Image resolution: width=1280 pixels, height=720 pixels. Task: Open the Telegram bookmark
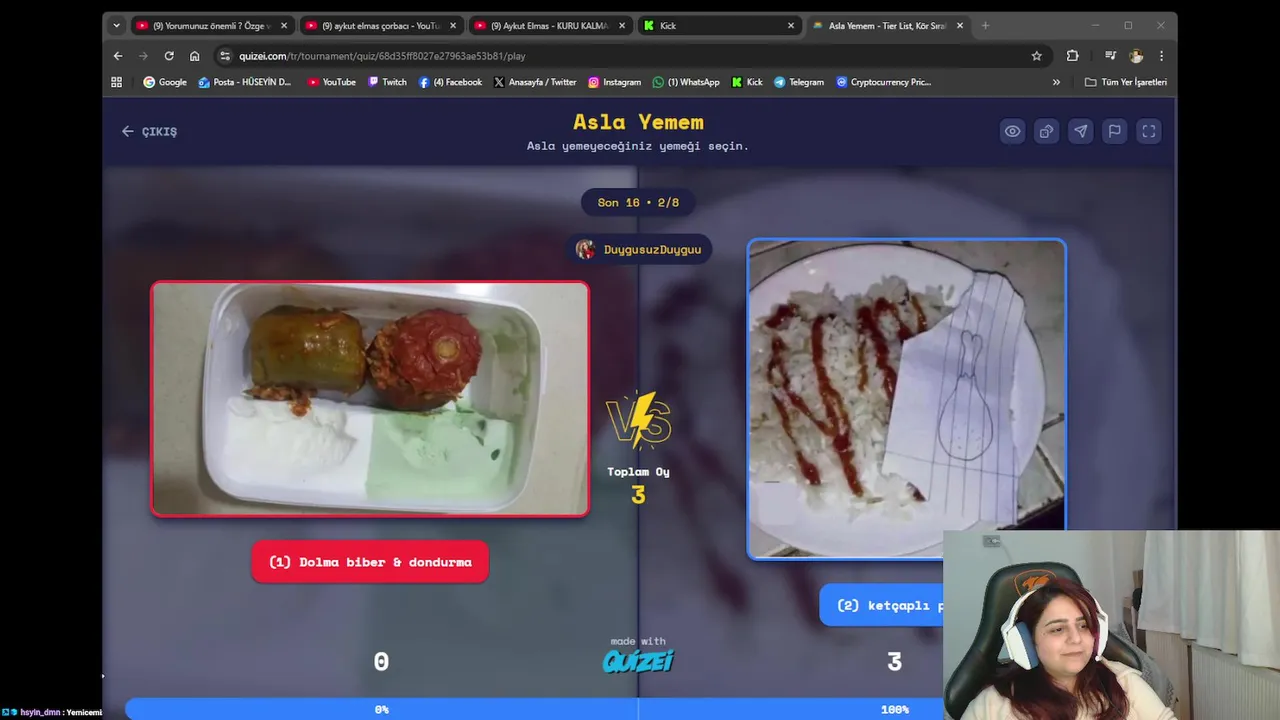[x=799, y=82]
